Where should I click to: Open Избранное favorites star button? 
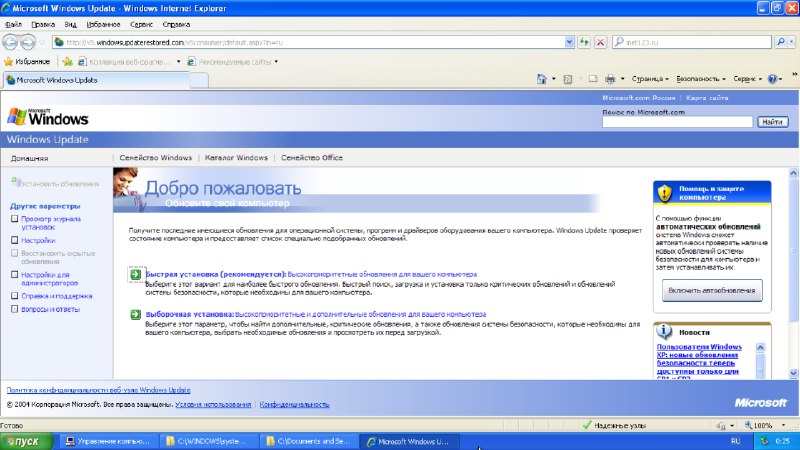point(27,61)
